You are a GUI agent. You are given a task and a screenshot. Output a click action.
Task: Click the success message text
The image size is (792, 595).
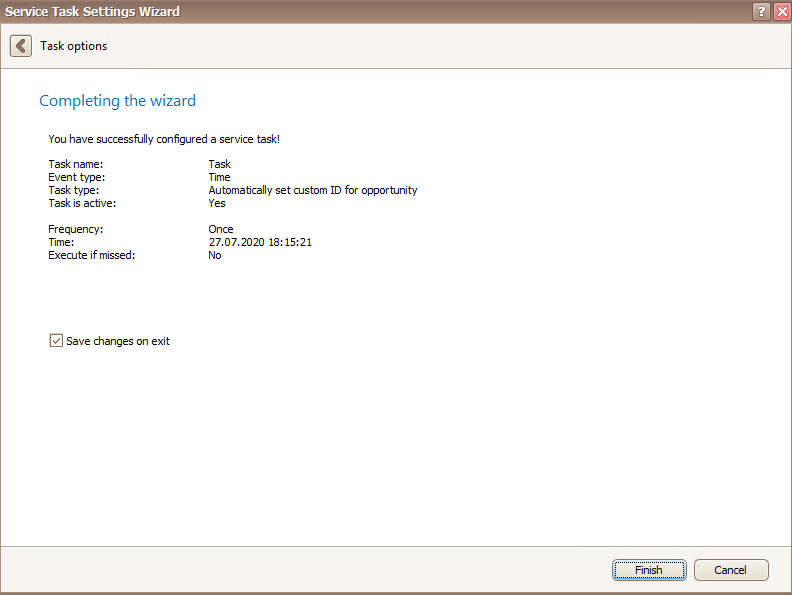pyautogui.click(x=164, y=139)
